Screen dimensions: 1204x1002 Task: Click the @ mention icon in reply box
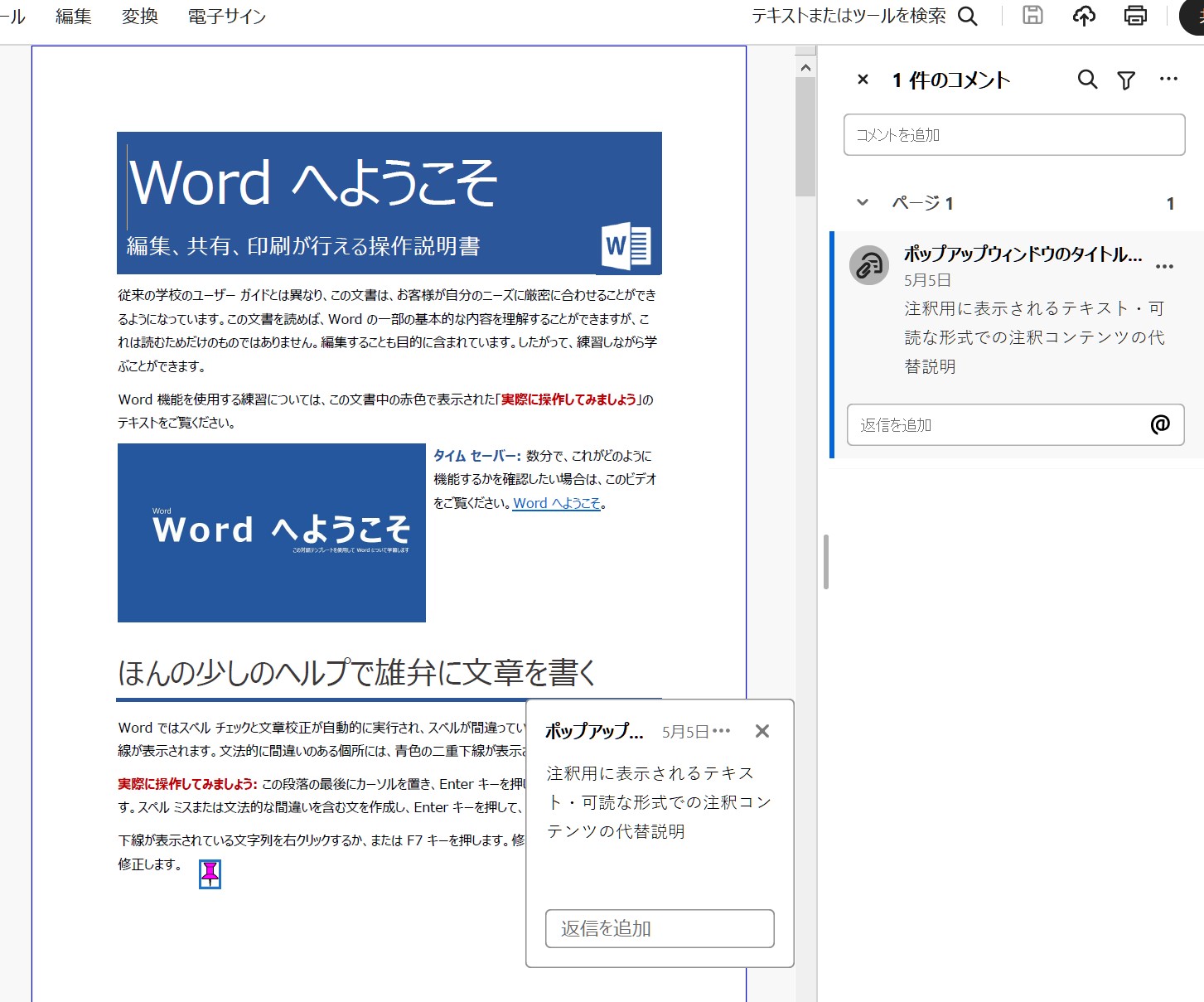tap(1160, 424)
